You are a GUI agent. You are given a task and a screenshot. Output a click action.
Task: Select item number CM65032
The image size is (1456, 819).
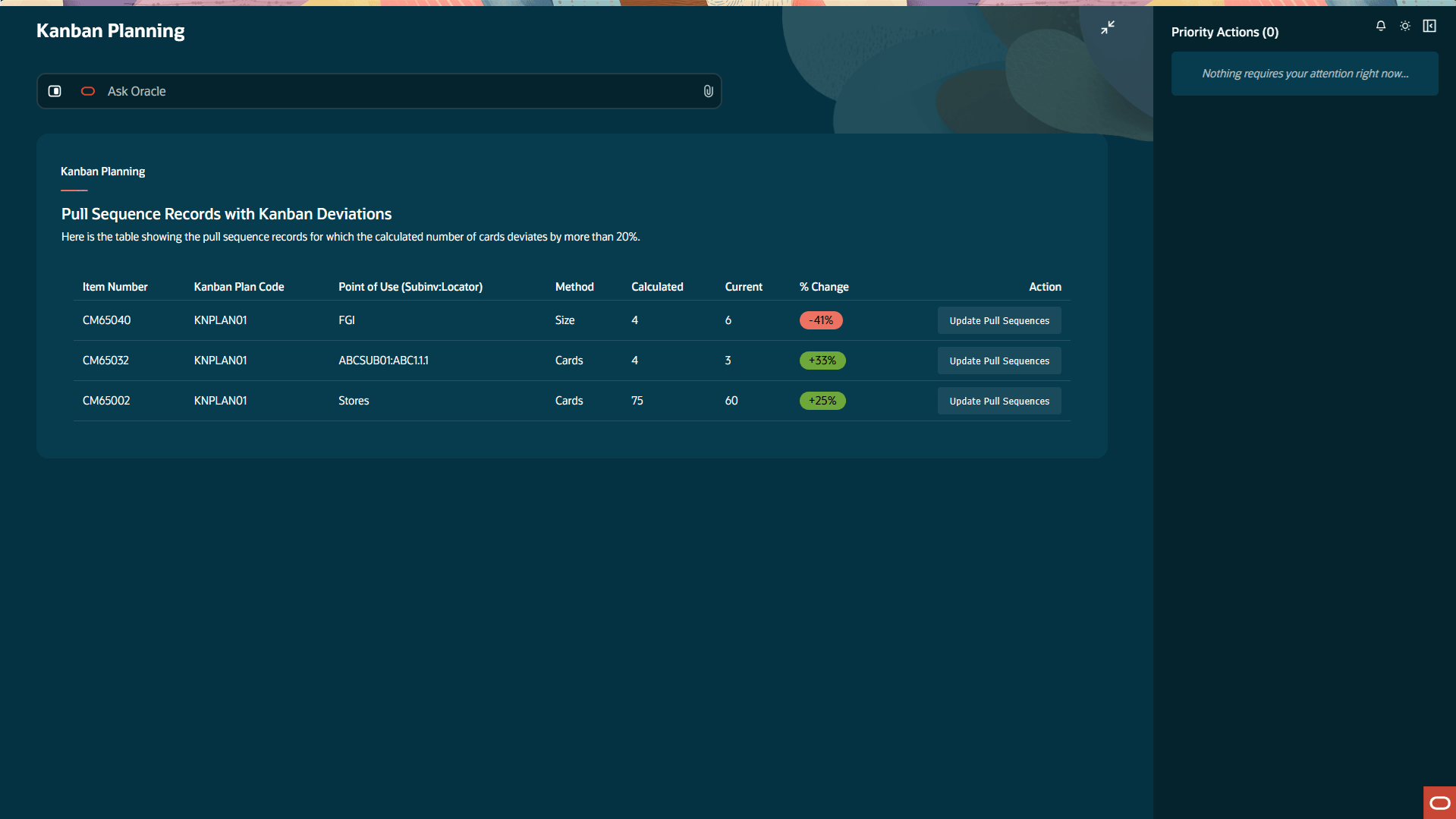point(105,361)
